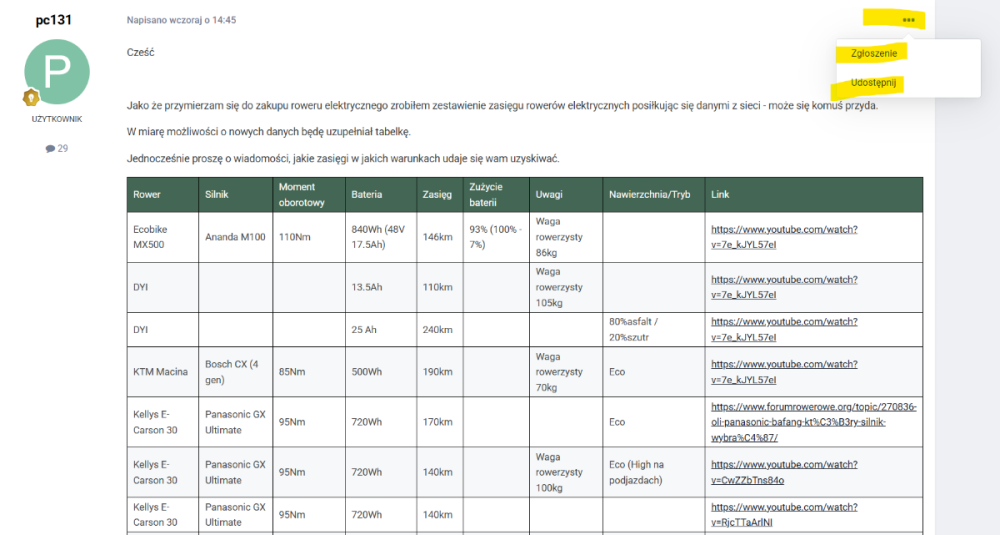Screen dimensions: 1000x535
Task: Click the 'Uwagi' column header
Action: [x=566, y=195]
